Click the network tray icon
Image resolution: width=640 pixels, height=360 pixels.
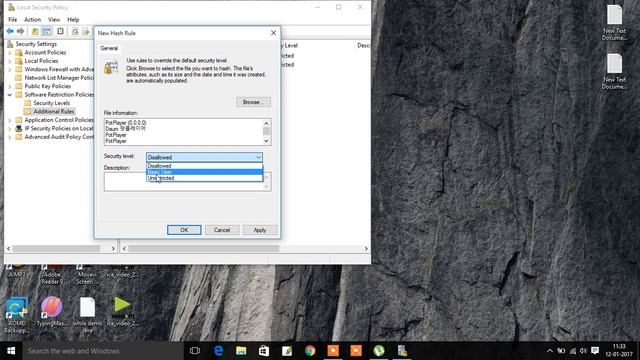573,351
